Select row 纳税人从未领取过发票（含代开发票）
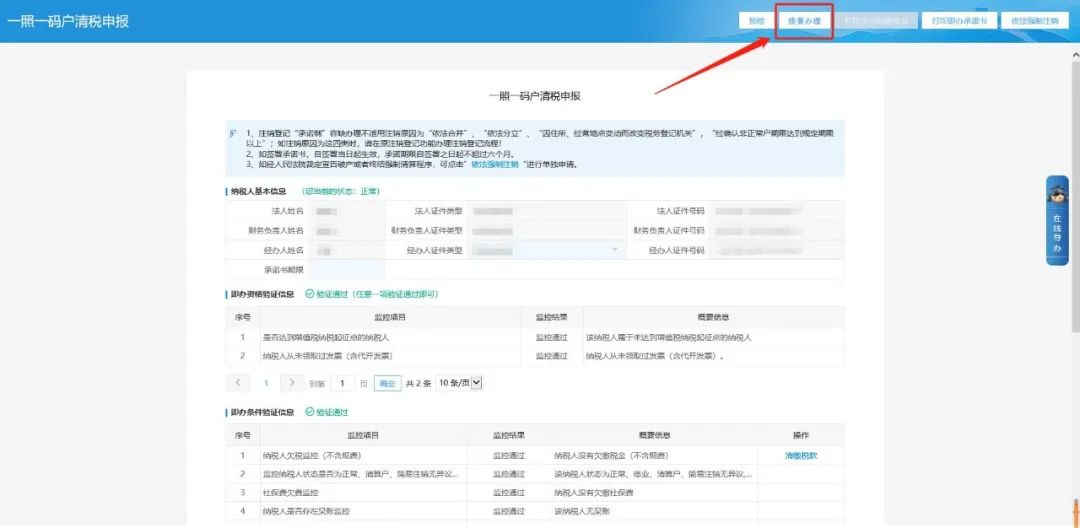The width and height of the screenshot is (1080, 528). [x=534, y=356]
